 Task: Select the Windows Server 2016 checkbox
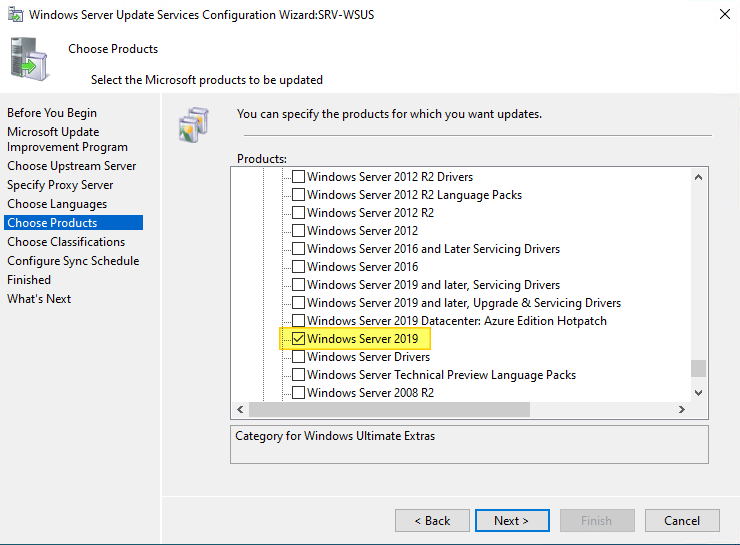[x=298, y=267]
